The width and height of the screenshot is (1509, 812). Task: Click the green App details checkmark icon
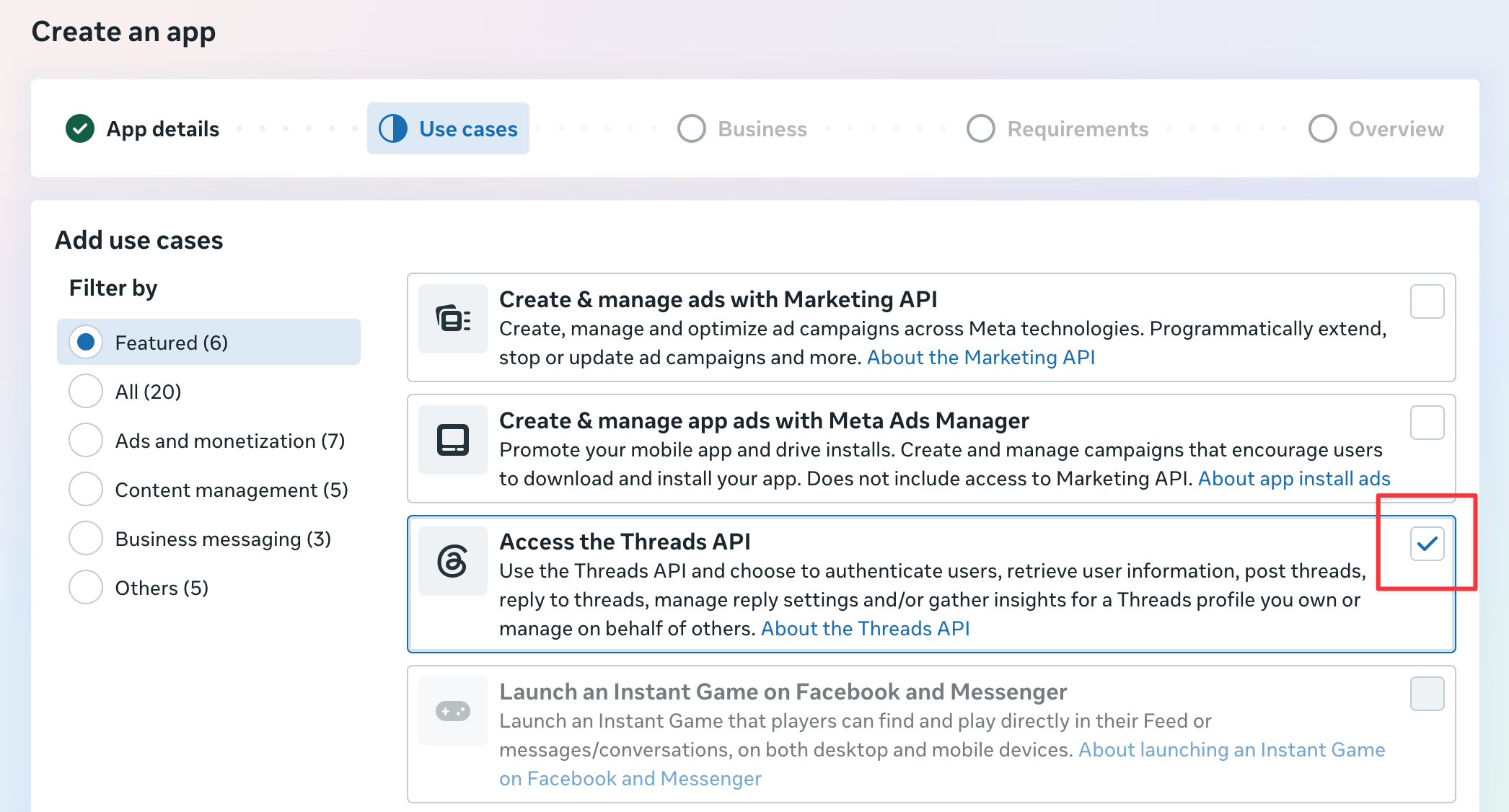pos(80,128)
